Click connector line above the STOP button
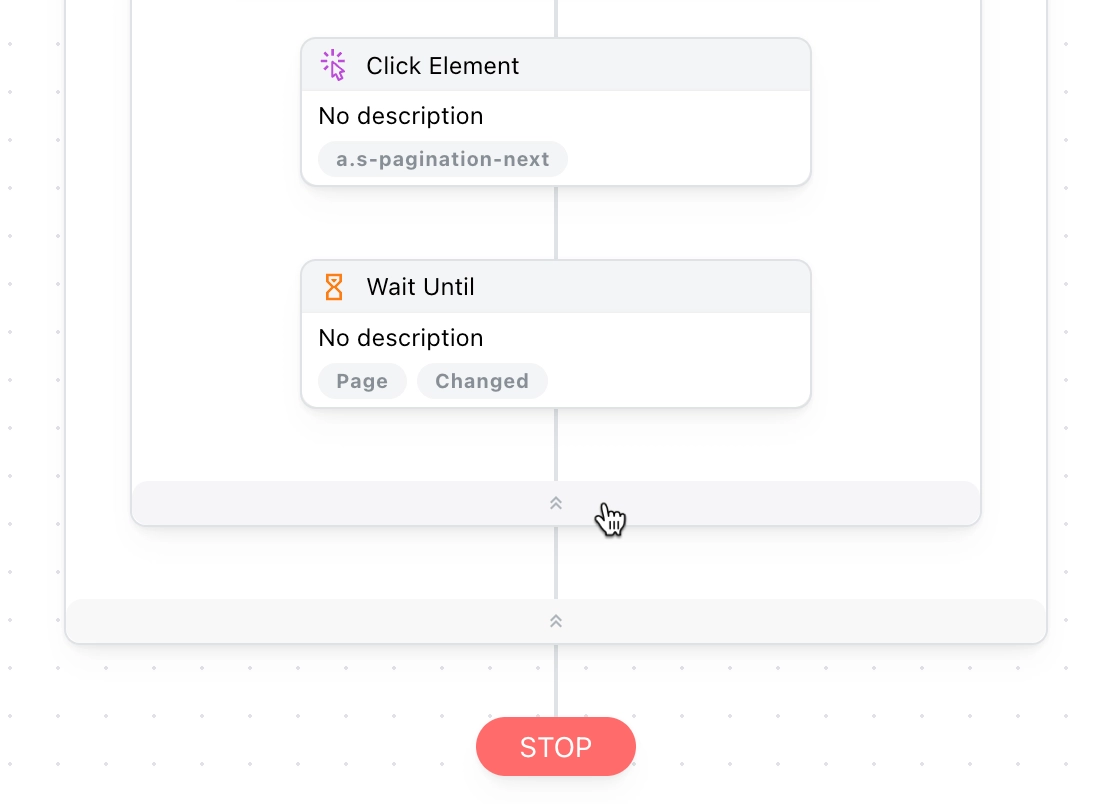 pos(556,681)
